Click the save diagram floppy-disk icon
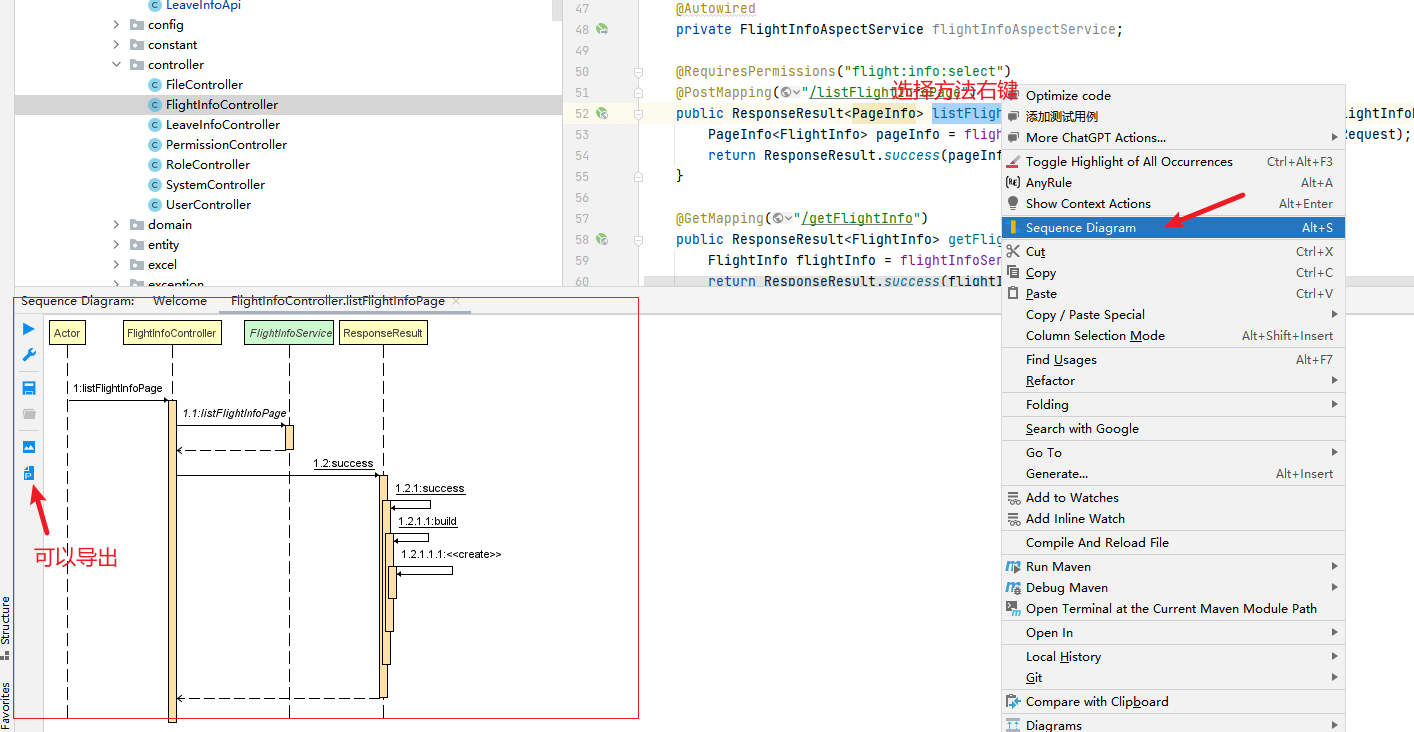1414x732 pixels. pyautogui.click(x=29, y=388)
